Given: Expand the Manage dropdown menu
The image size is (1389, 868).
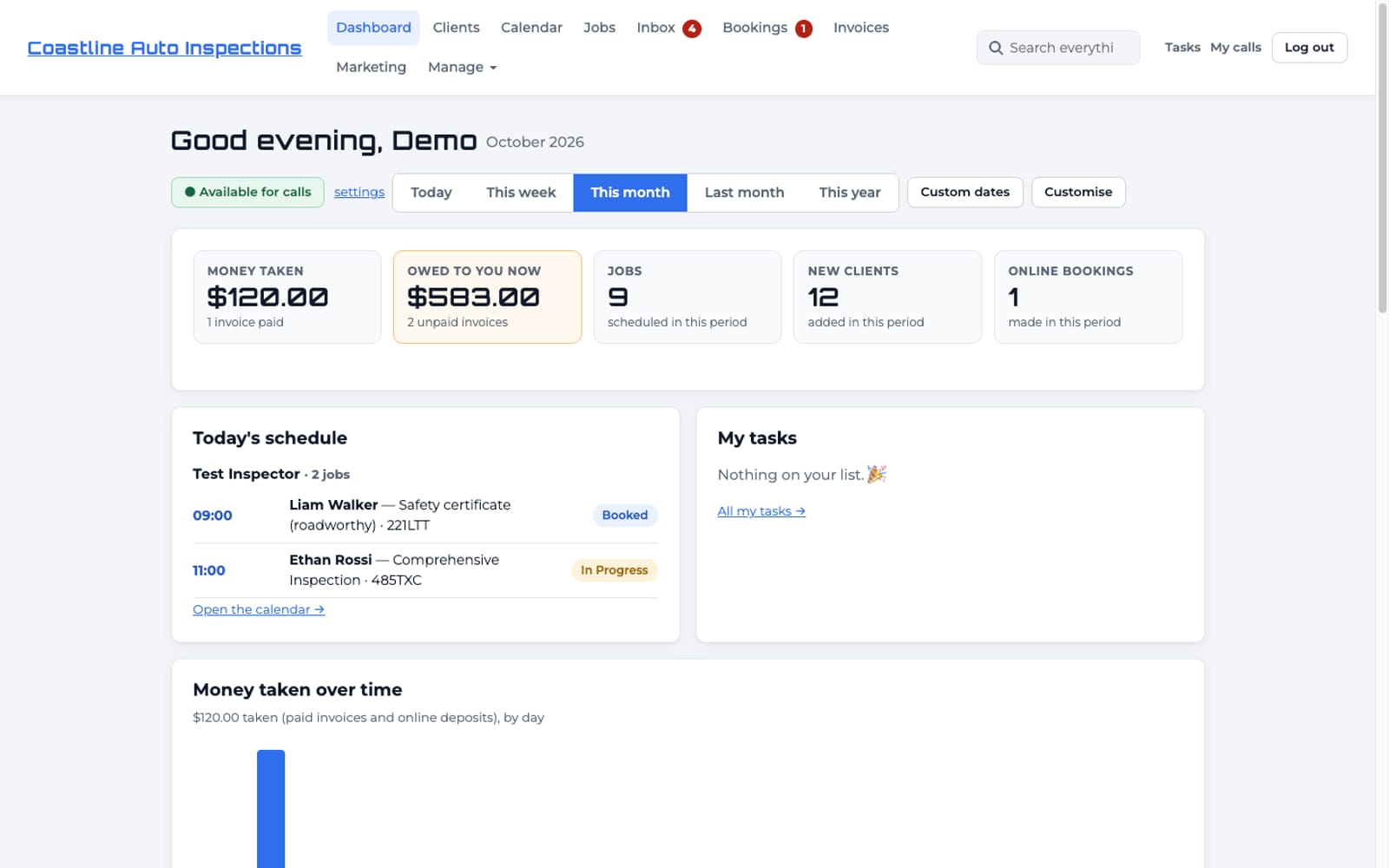Looking at the screenshot, I should [x=462, y=67].
